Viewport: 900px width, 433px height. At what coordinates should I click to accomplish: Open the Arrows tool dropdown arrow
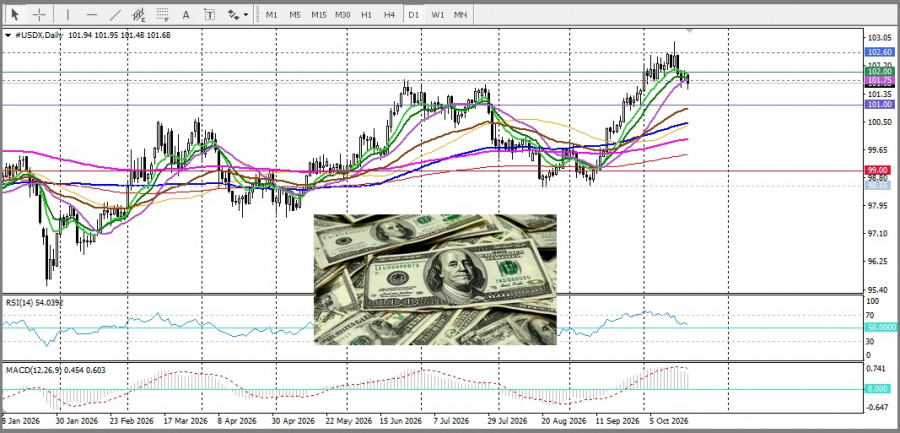[x=246, y=15]
